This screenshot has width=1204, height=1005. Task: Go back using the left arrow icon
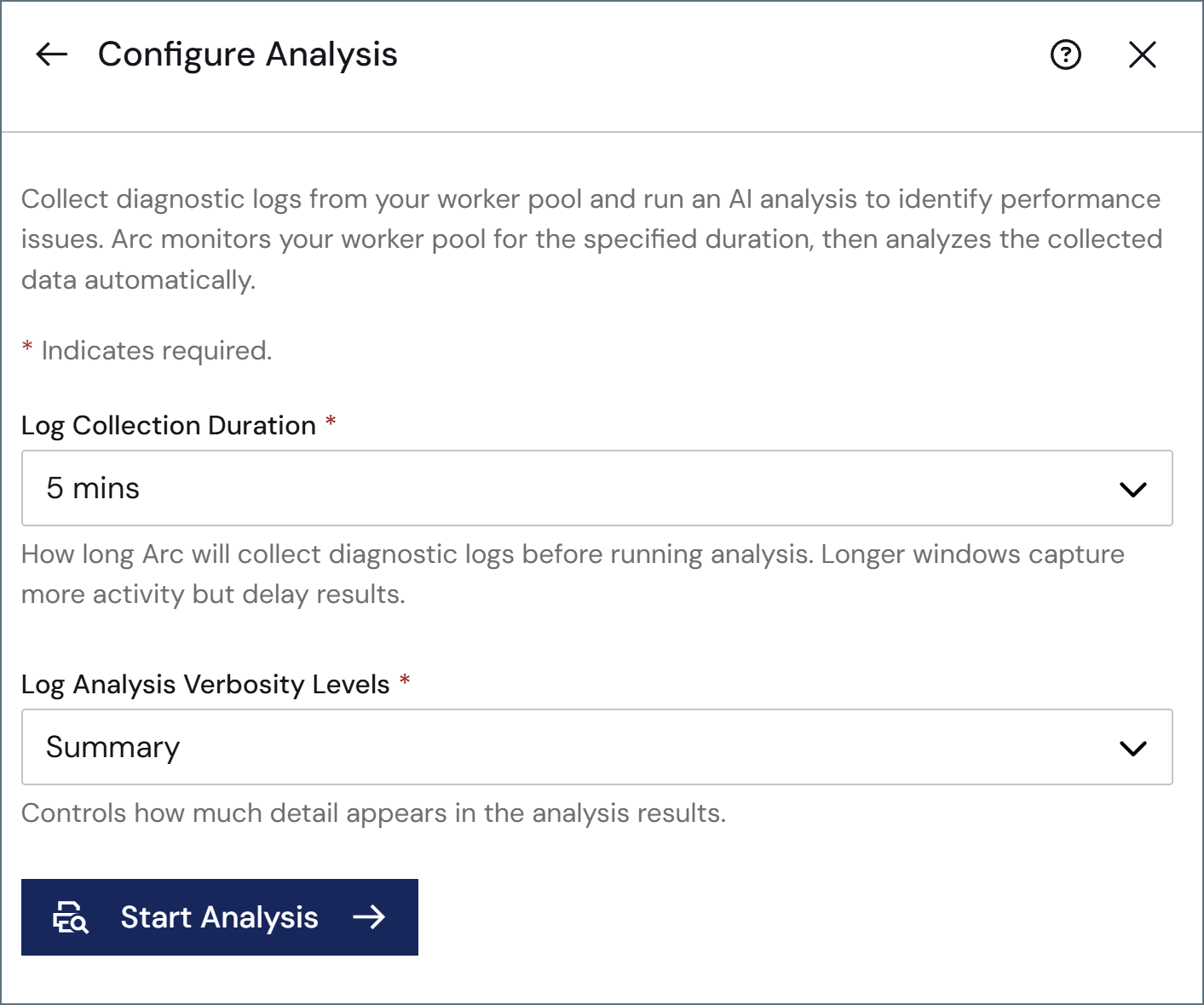(51, 55)
